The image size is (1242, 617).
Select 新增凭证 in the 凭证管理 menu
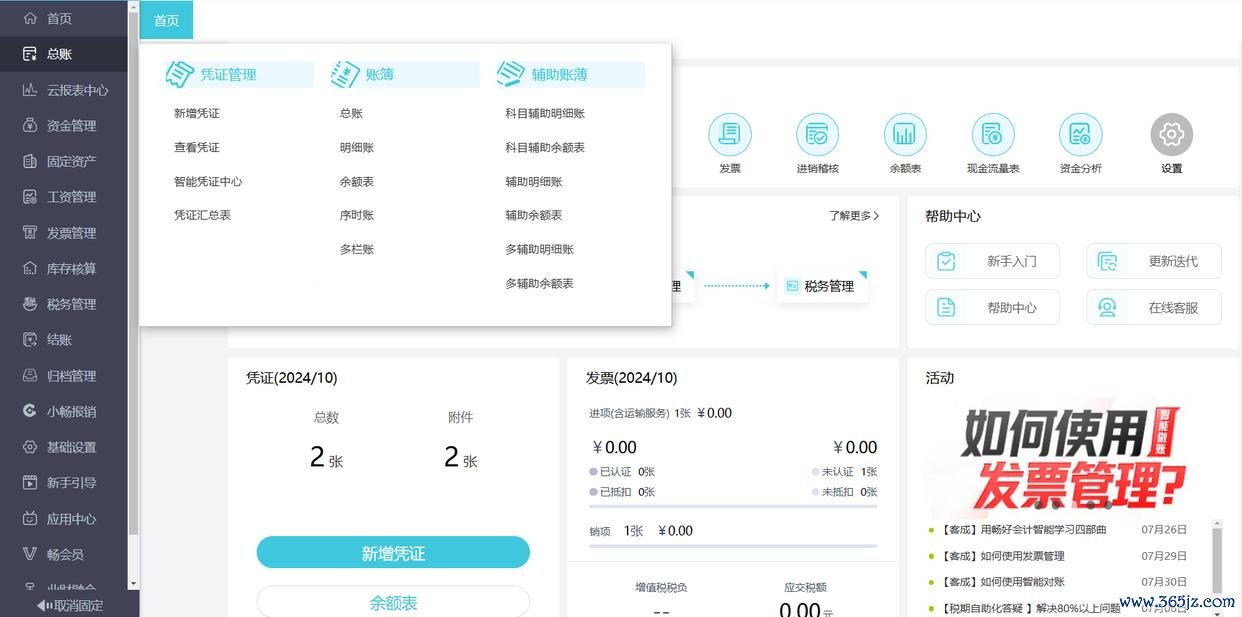(x=197, y=113)
